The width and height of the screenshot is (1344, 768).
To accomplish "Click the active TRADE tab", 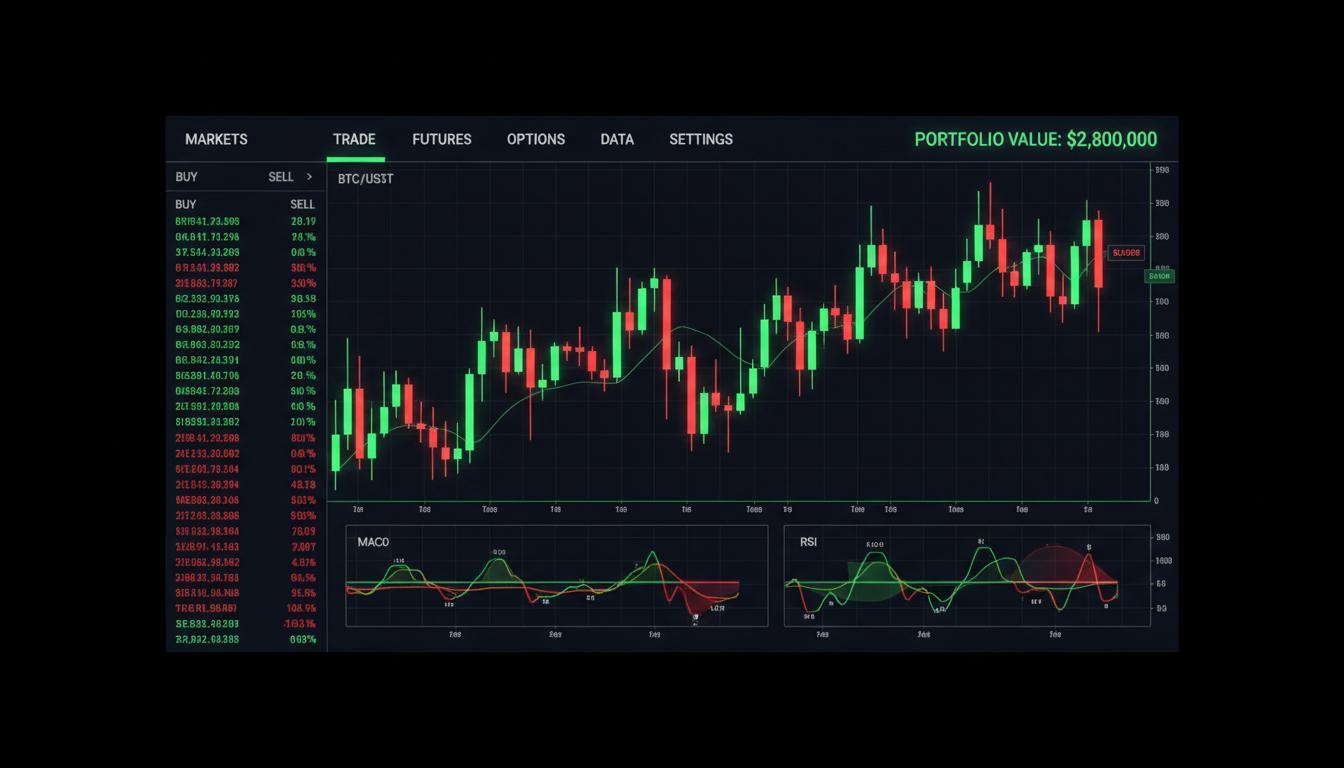I will (x=354, y=139).
